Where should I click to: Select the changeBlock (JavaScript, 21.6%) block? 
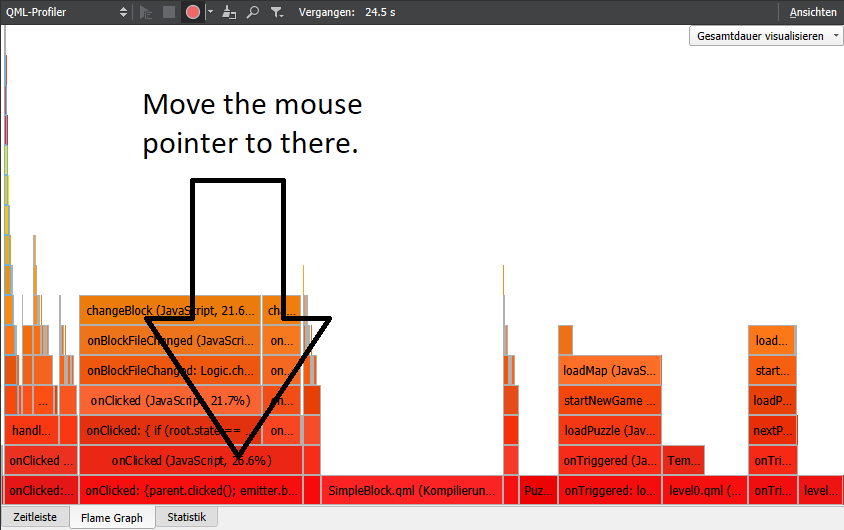[170, 310]
